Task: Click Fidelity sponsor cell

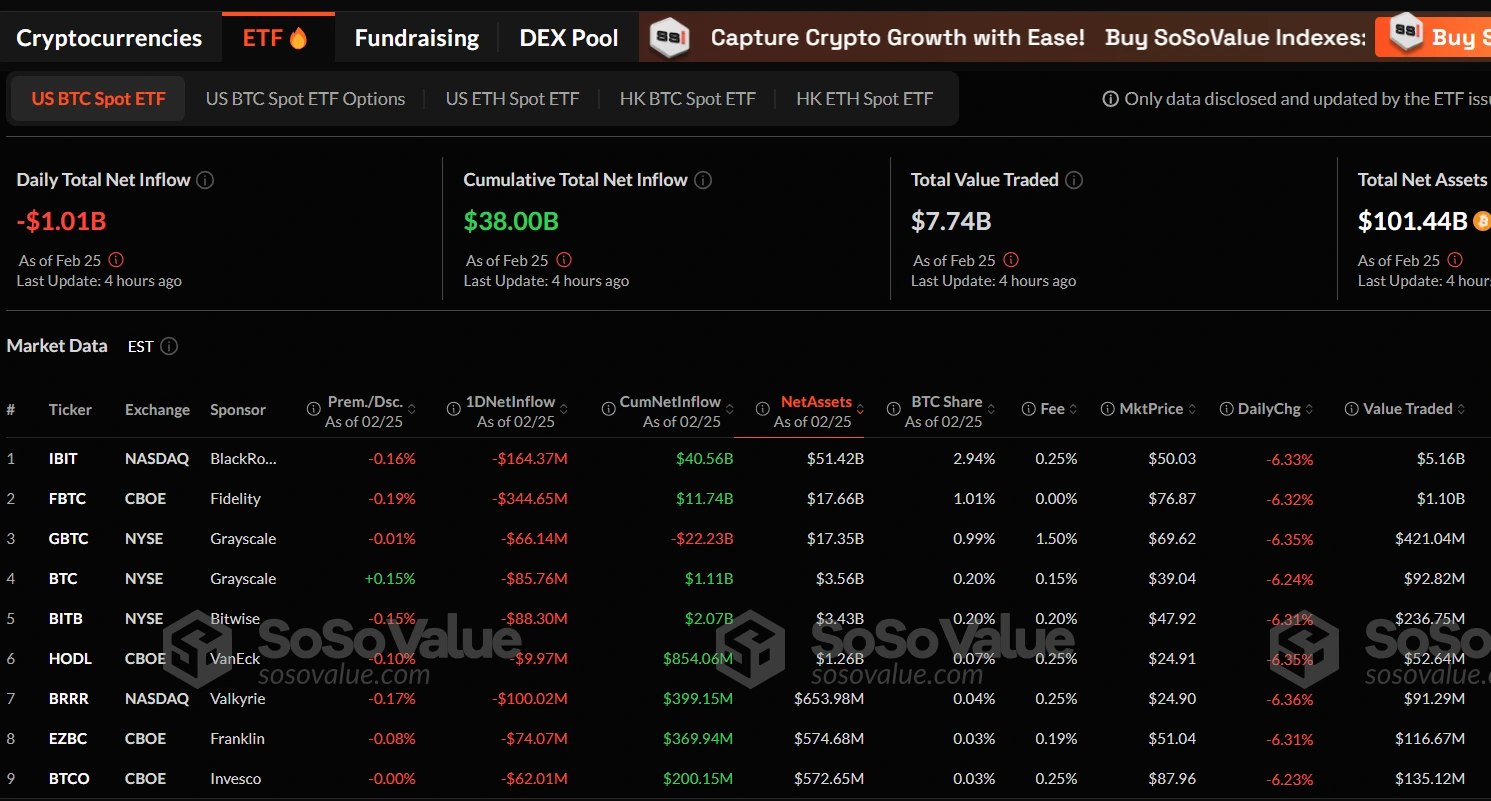Action: [235, 499]
